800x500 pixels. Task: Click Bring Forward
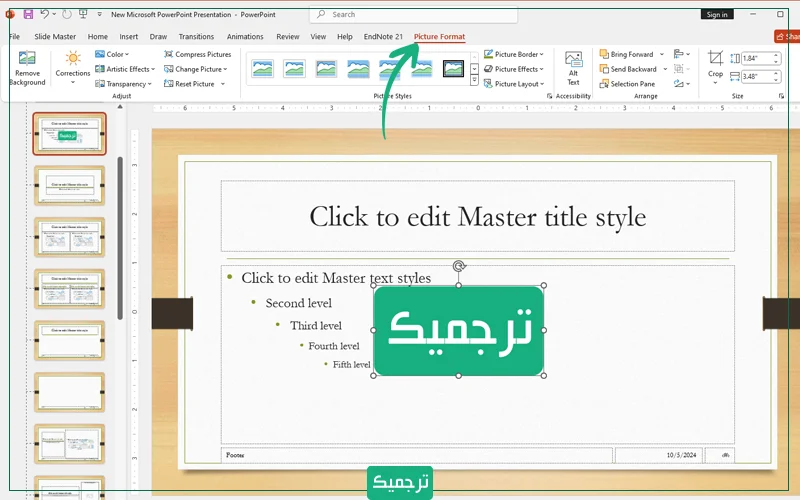tap(627, 54)
